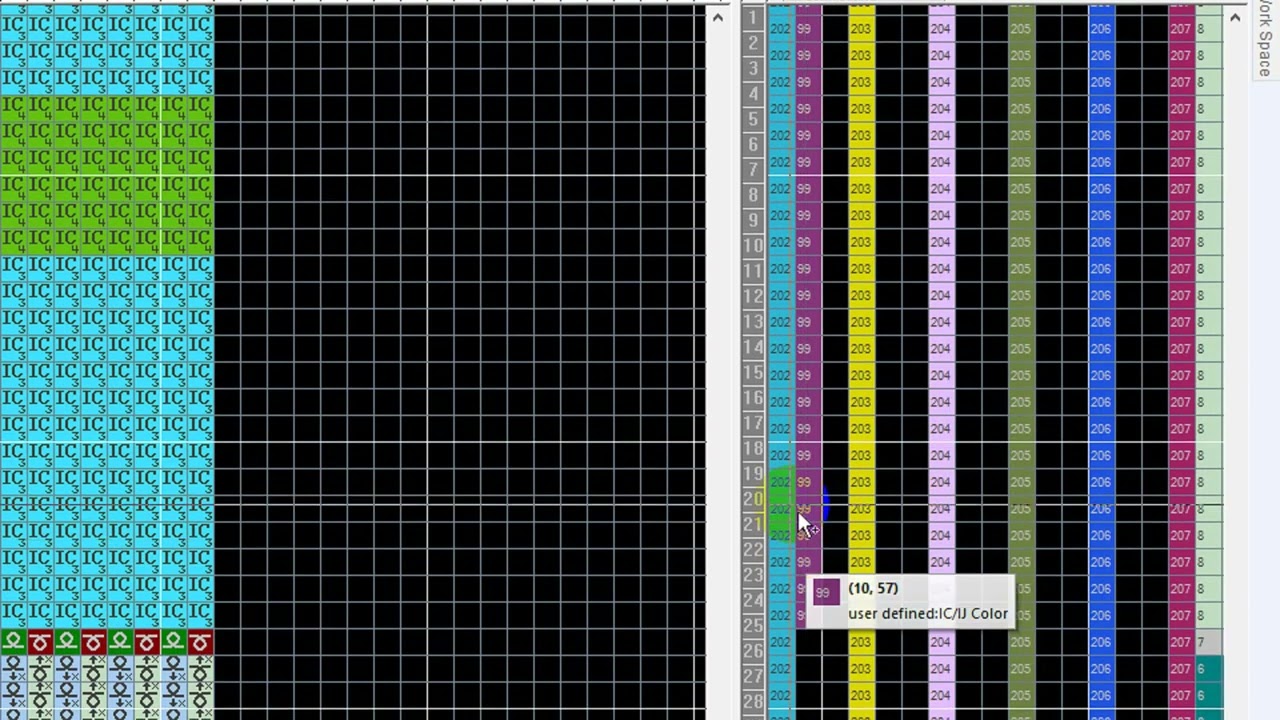Viewport: 1280px width, 720px height.
Task: Click the up arrow of left pattern pane scrollbar
Action: (718, 17)
